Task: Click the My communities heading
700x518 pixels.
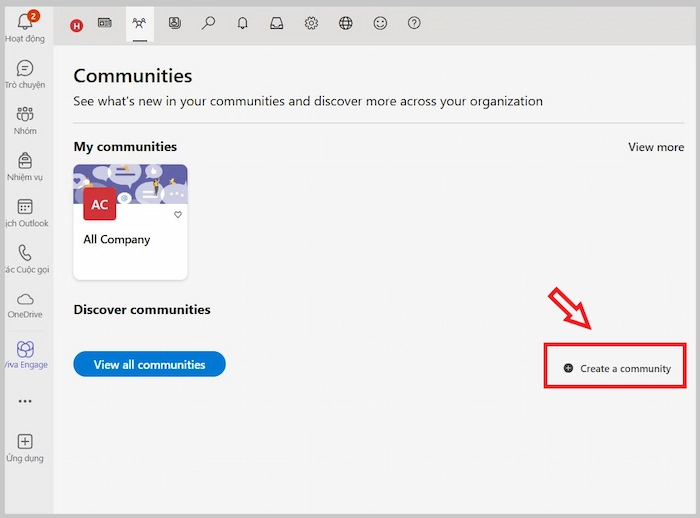Action: 125,146
